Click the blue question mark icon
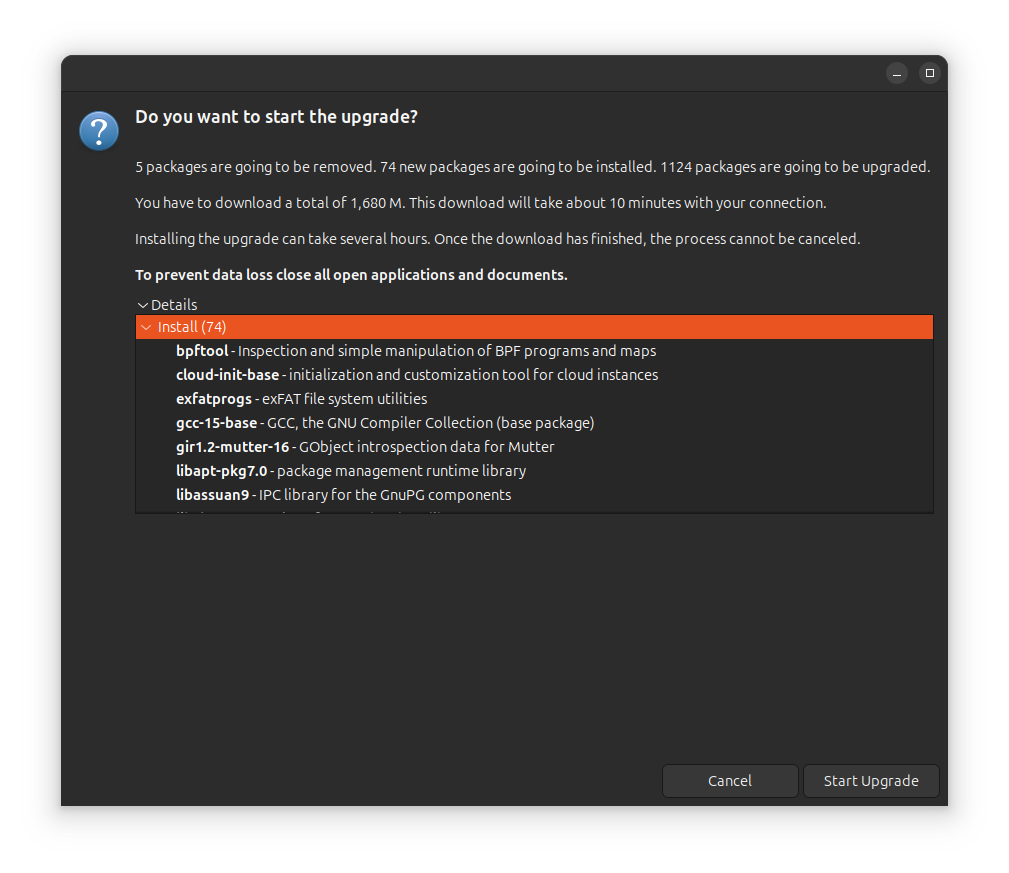This screenshot has width=1009, height=873. click(99, 131)
